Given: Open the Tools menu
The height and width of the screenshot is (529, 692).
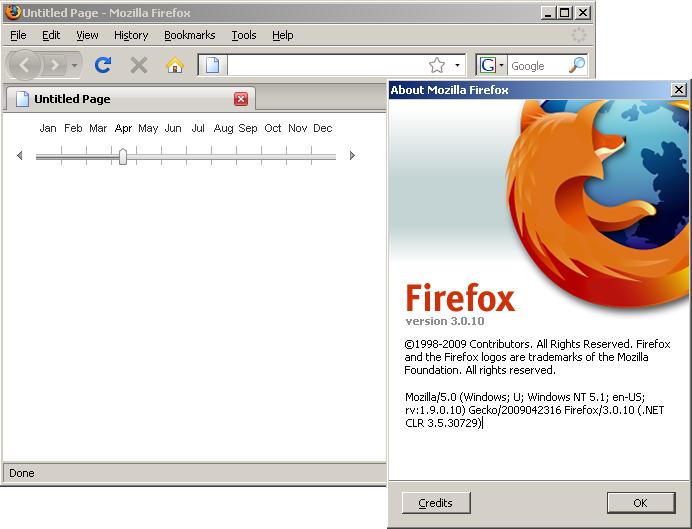Looking at the screenshot, I should click(244, 35).
